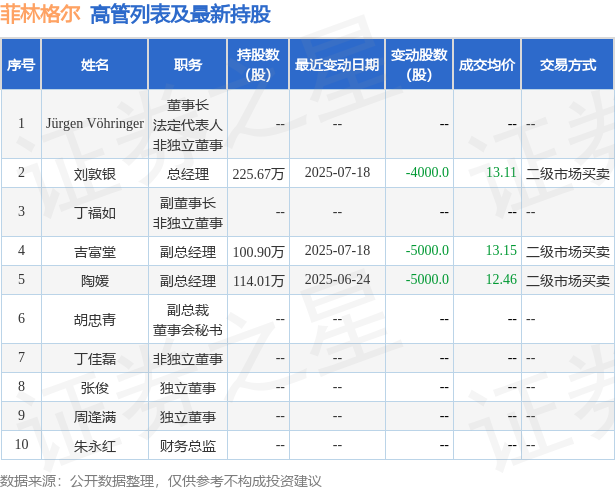Click the 114.01万 shareholding value

[258, 281]
